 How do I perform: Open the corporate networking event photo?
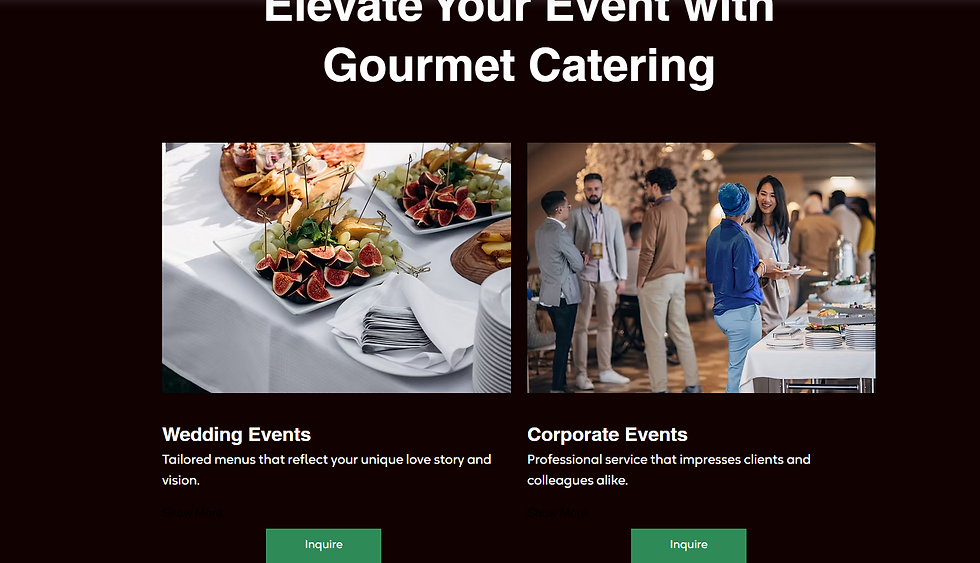[701, 268]
